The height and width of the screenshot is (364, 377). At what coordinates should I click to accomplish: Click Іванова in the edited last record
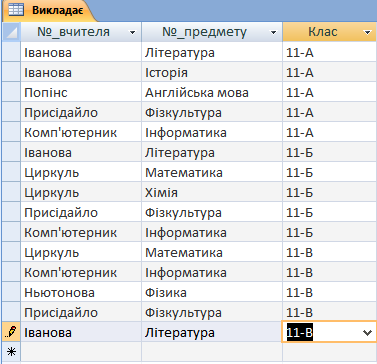[x=81, y=332]
